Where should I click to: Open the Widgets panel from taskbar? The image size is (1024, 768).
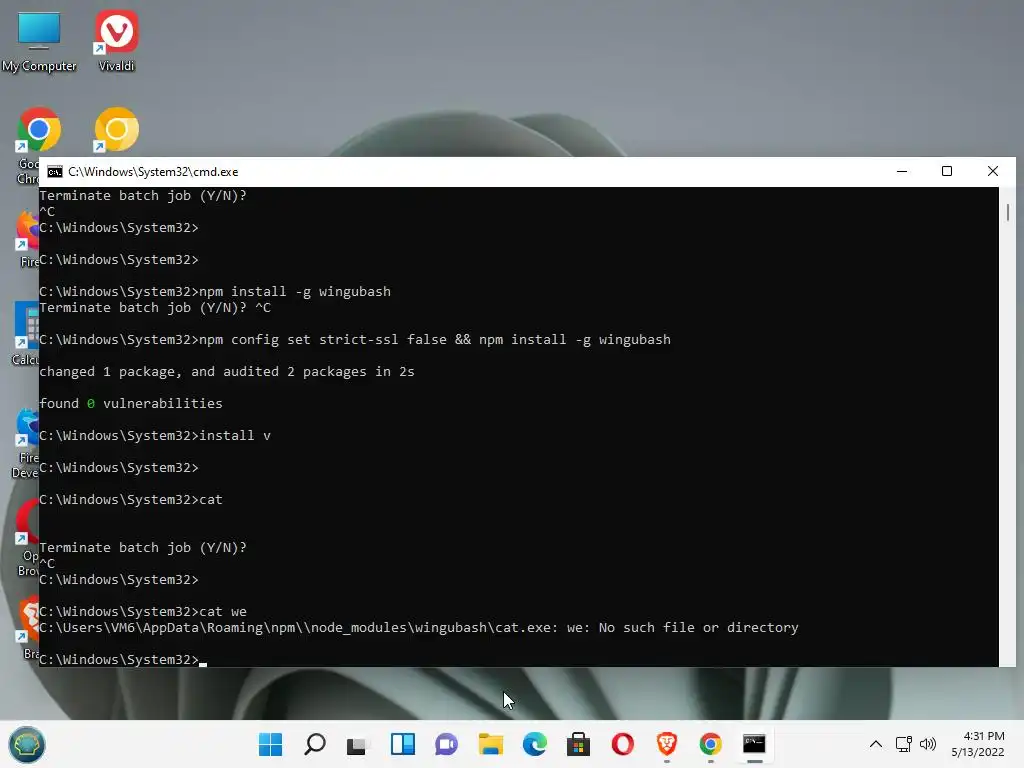[403, 744]
